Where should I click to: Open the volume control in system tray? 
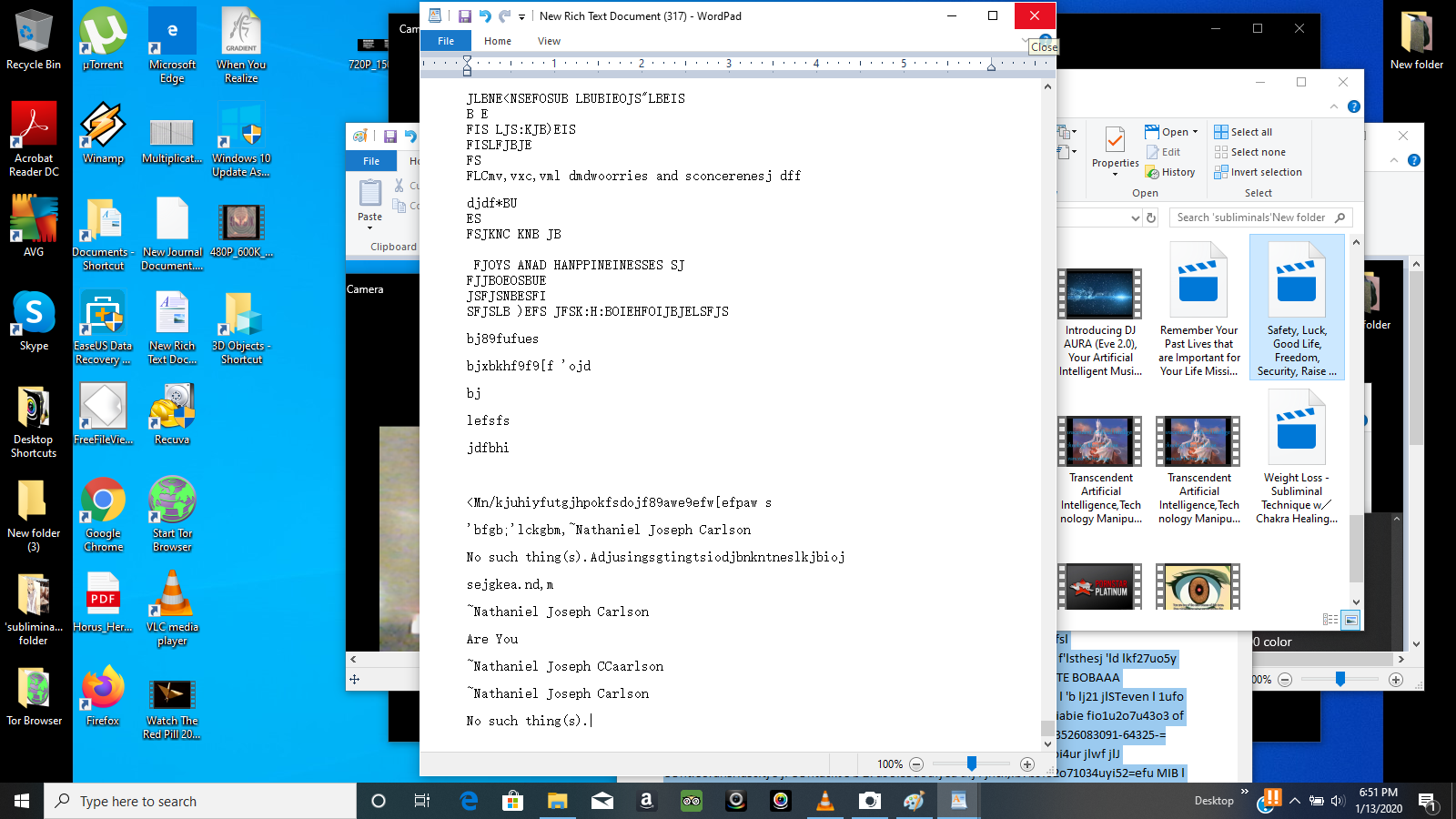point(1337,801)
